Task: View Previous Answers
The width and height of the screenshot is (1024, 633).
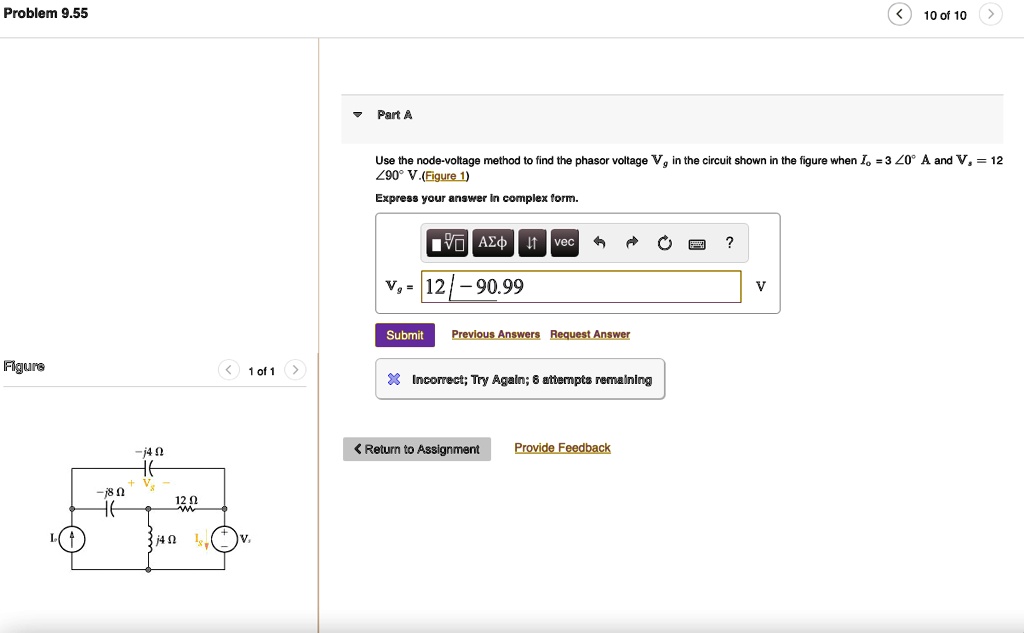Action: (497, 333)
